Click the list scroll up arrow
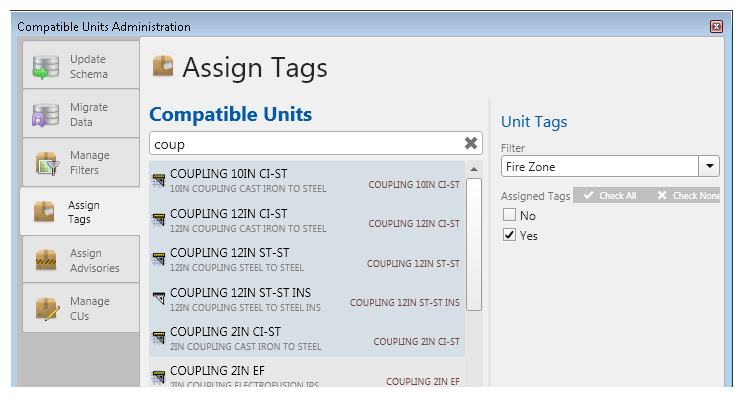The height and width of the screenshot is (397, 743). coord(474,170)
